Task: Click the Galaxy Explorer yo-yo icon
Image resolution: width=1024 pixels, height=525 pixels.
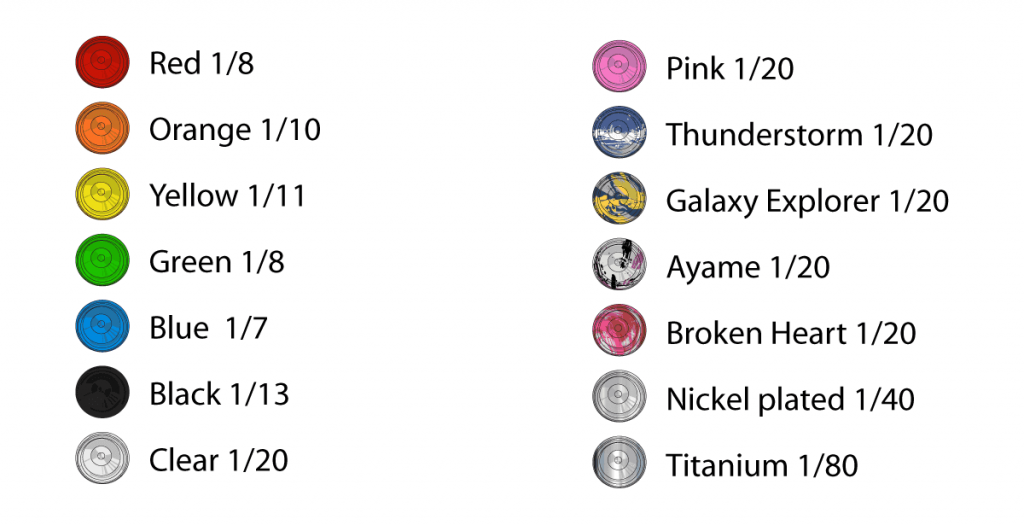Action: 619,200
